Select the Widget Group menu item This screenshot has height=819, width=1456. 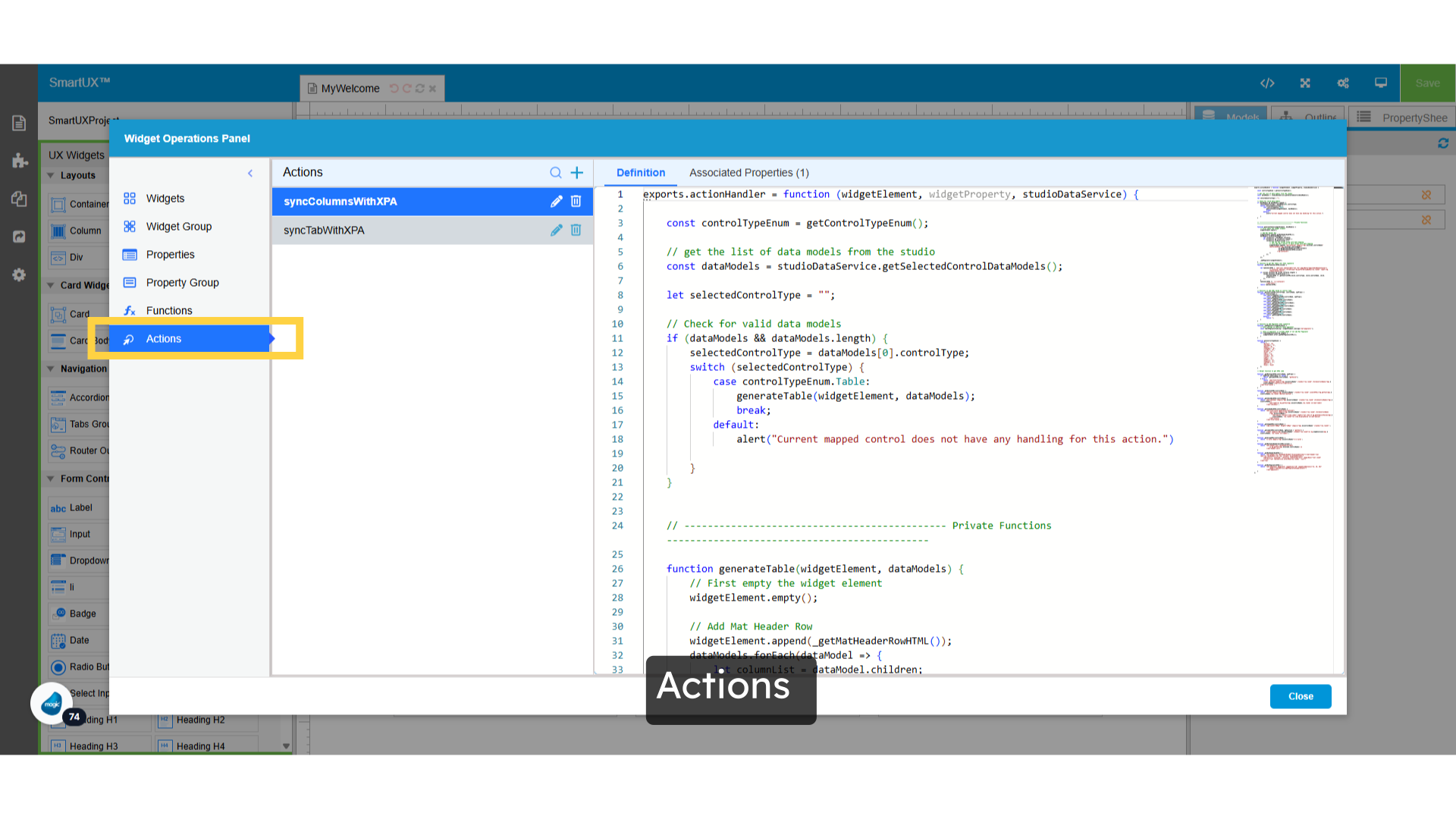click(178, 227)
